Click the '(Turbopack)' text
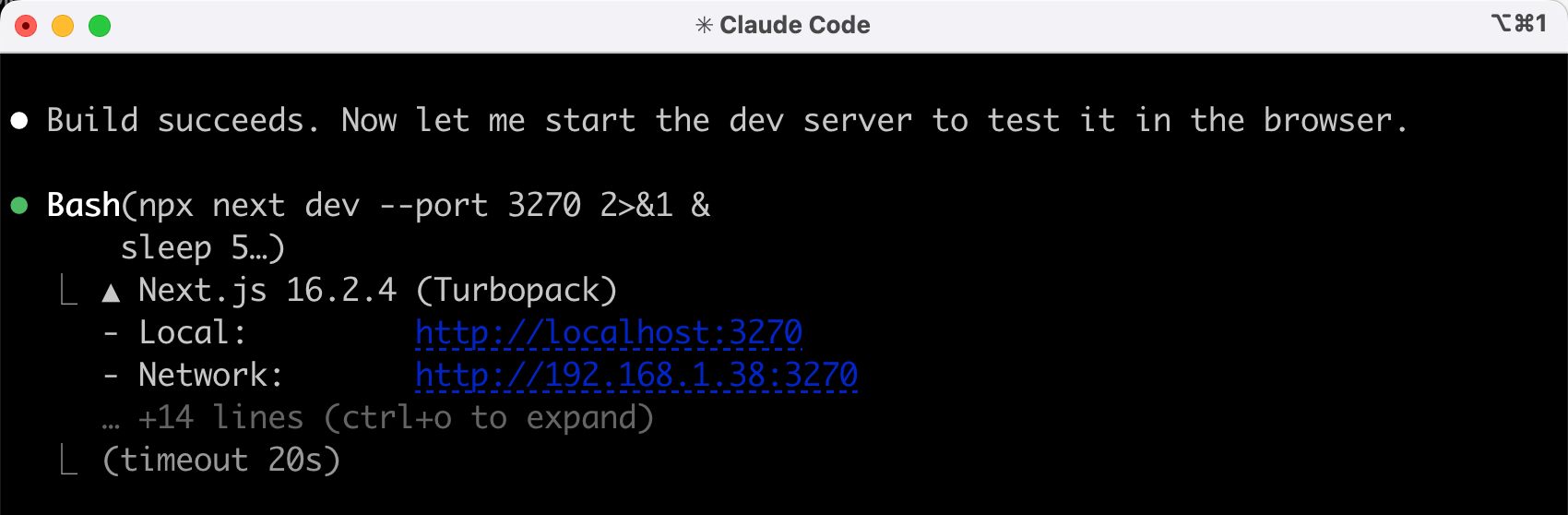Viewport: 1568px width, 515px height. point(517,290)
